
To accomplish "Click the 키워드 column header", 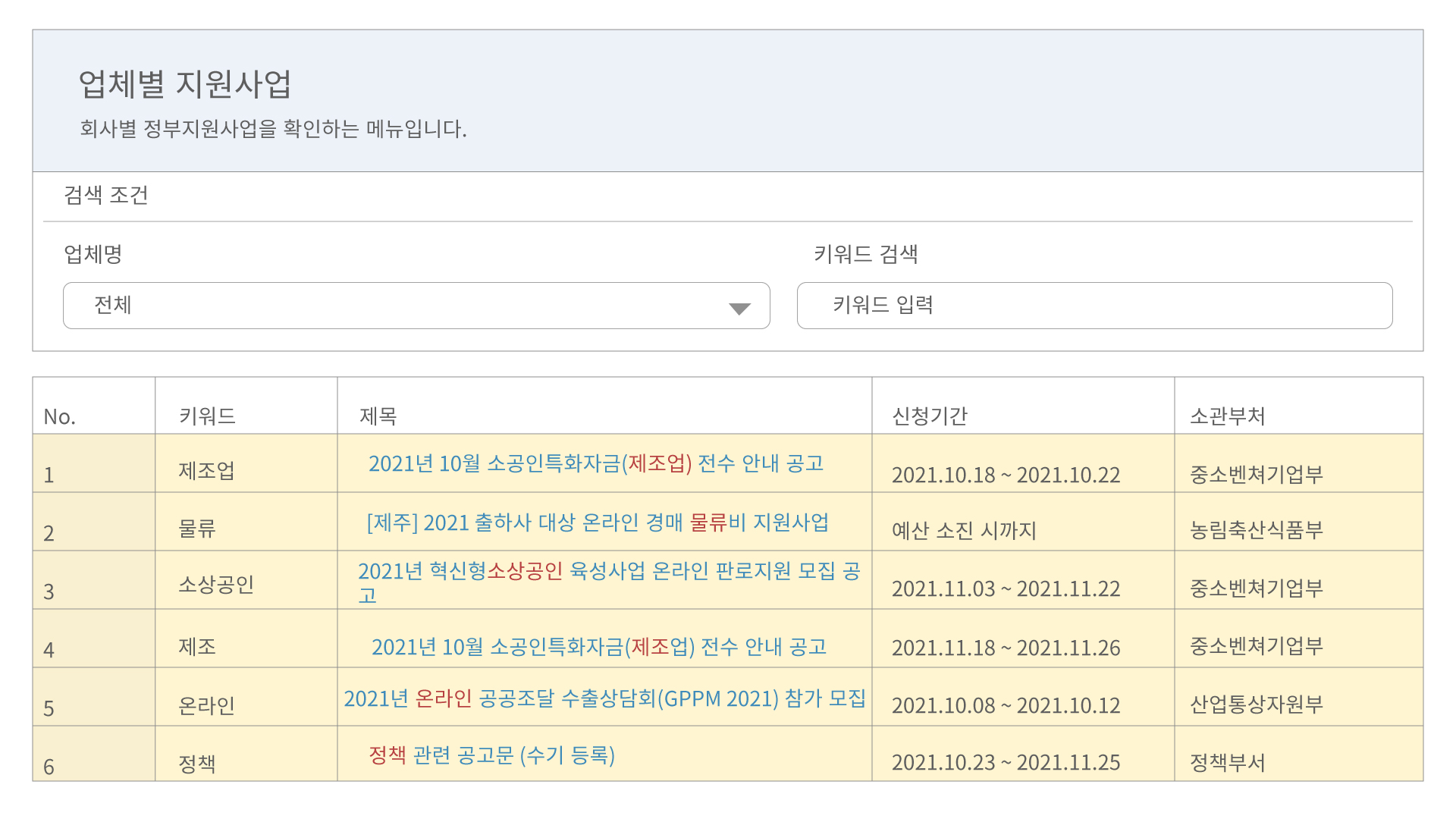I will click(x=207, y=416).
